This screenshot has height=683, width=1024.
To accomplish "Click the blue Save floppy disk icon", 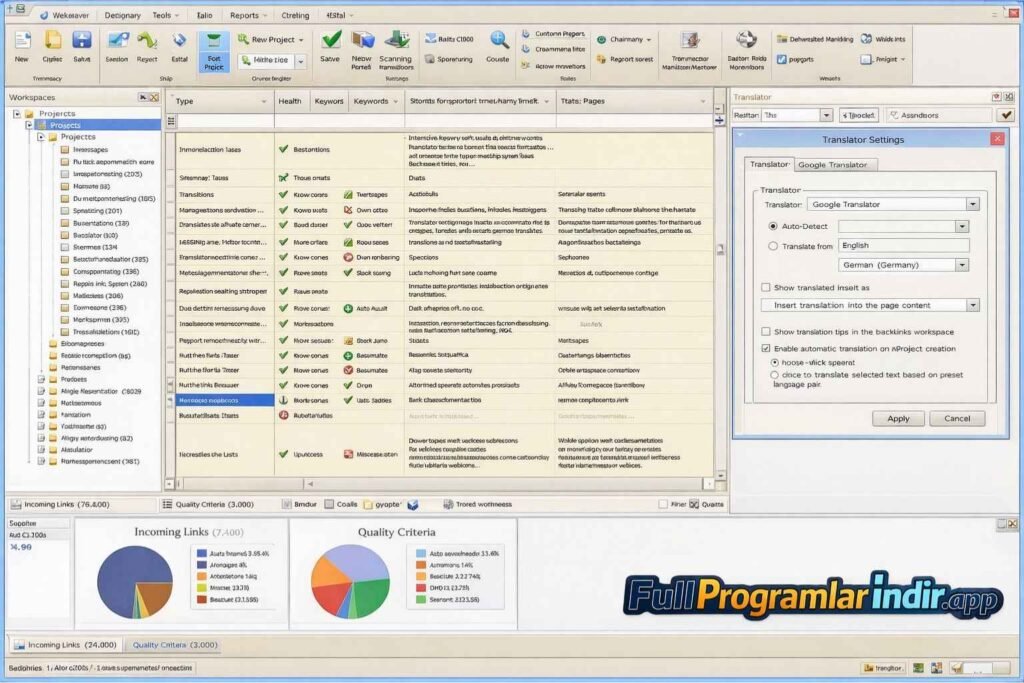I will [81, 42].
